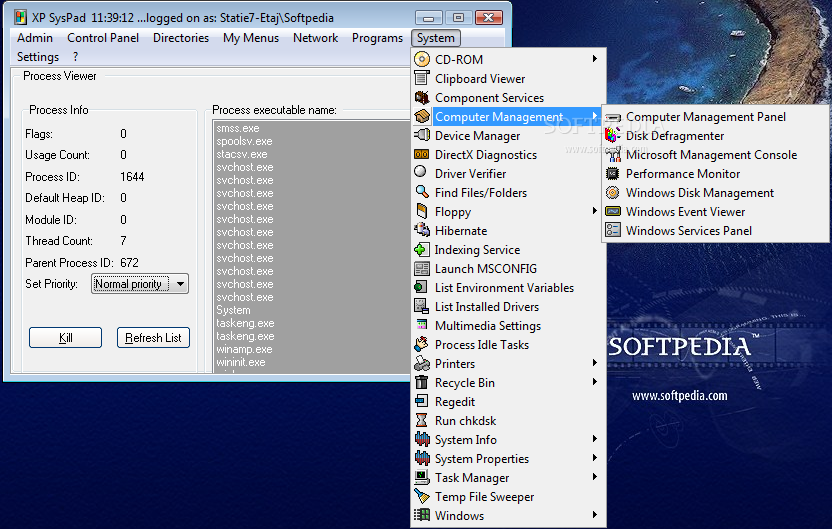Click the Process Idle Tasks icon
The image size is (832, 529).
click(x=422, y=344)
